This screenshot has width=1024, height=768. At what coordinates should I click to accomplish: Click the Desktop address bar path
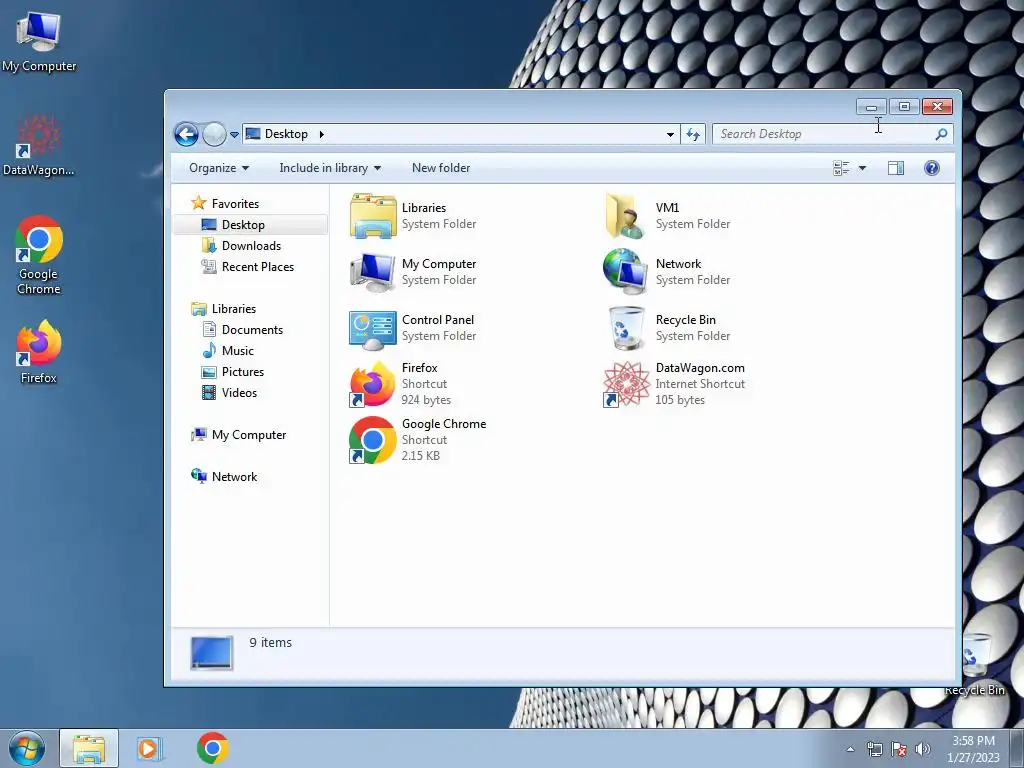[x=285, y=134]
